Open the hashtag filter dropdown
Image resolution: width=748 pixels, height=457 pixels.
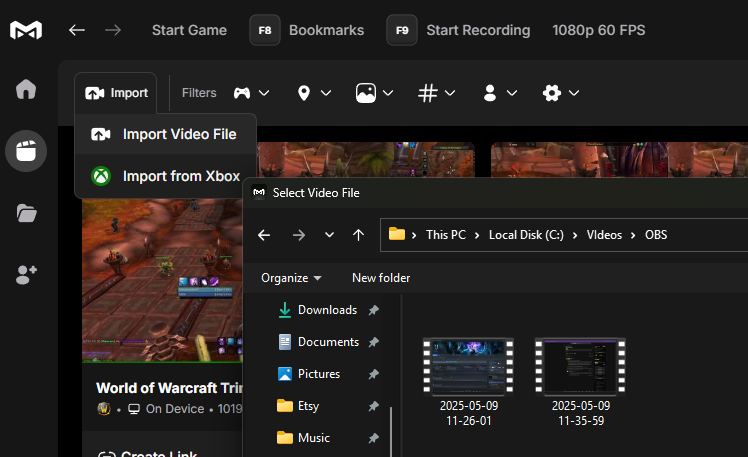tap(436, 93)
